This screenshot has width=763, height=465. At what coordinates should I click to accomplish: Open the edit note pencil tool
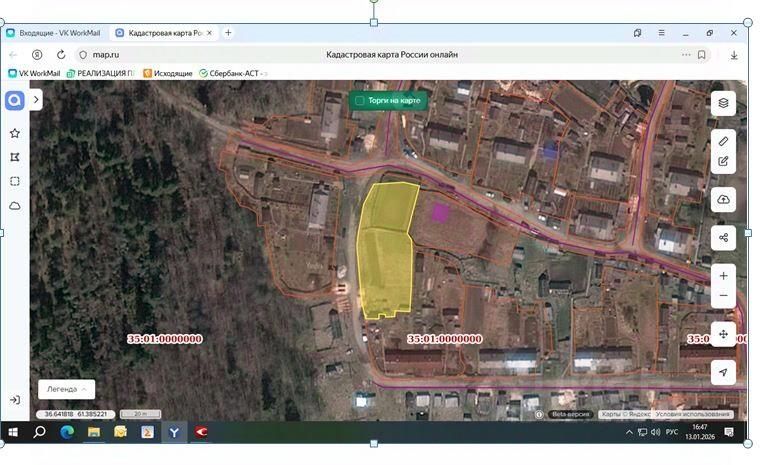click(723, 161)
